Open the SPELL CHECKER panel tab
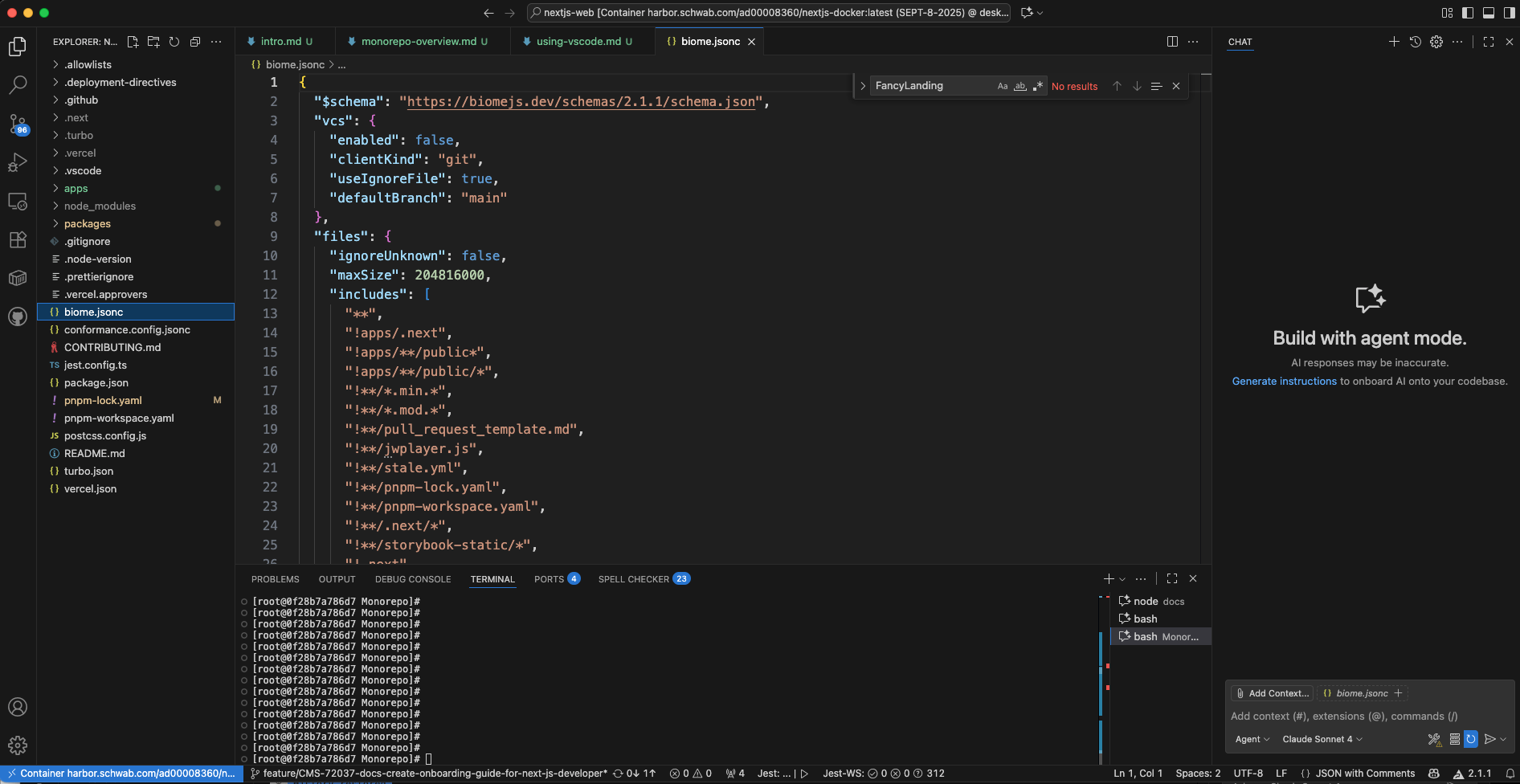Screen dimensions: 1520x784 (634, 578)
